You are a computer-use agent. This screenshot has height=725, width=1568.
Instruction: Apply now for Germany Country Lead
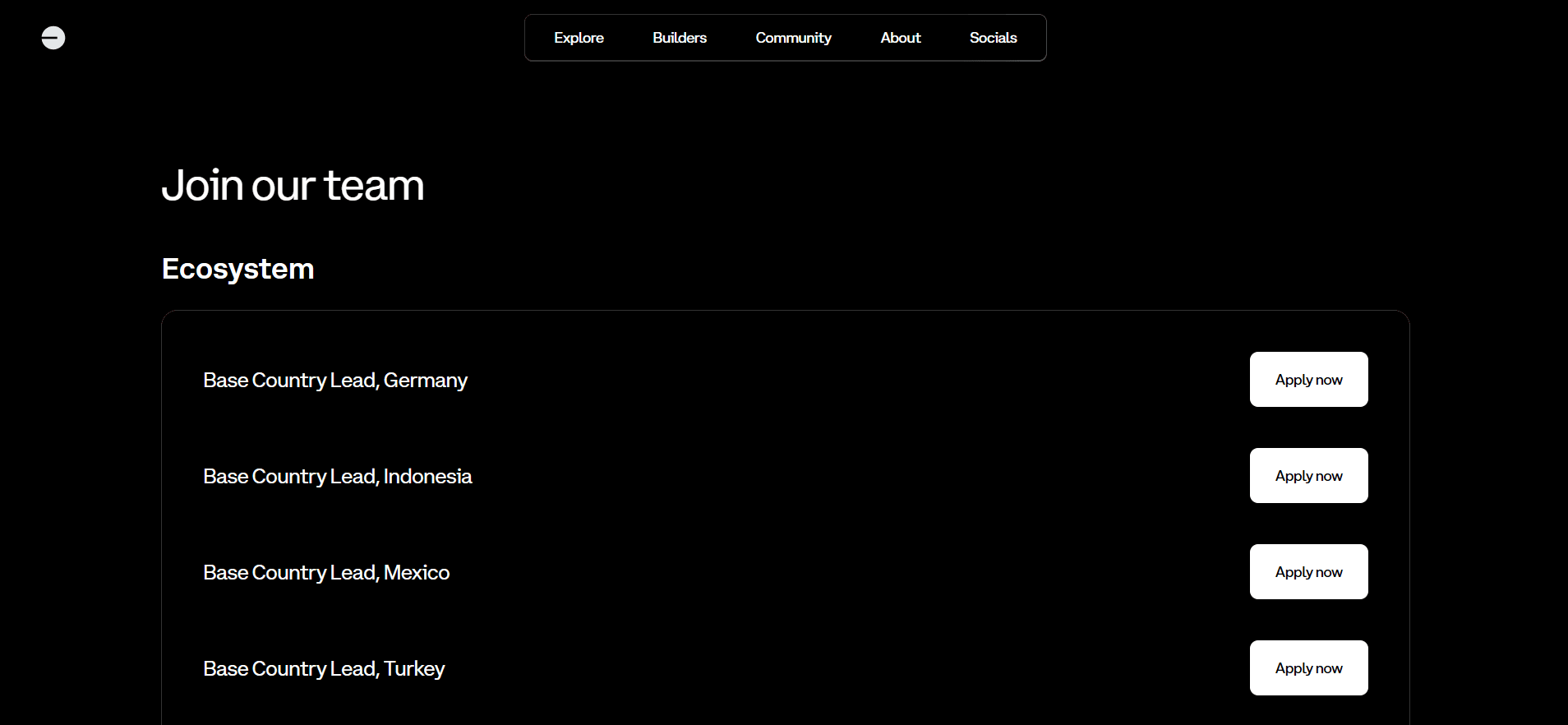pyautogui.click(x=1308, y=380)
